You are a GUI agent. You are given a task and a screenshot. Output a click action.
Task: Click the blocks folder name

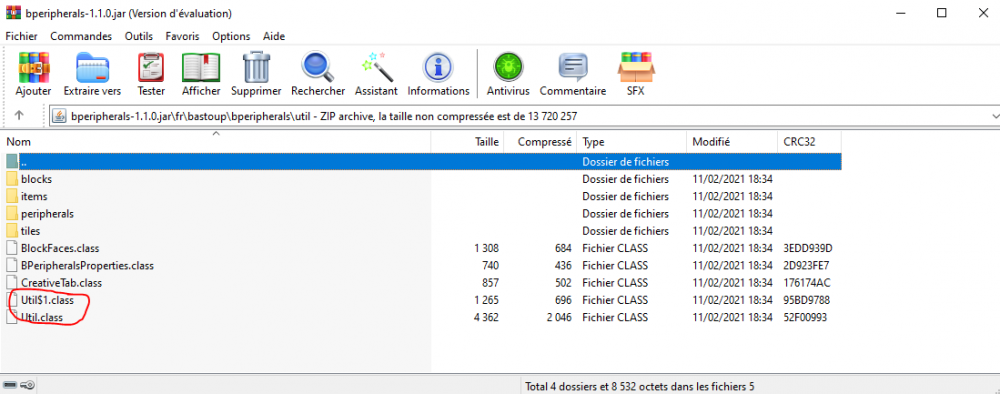36,179
